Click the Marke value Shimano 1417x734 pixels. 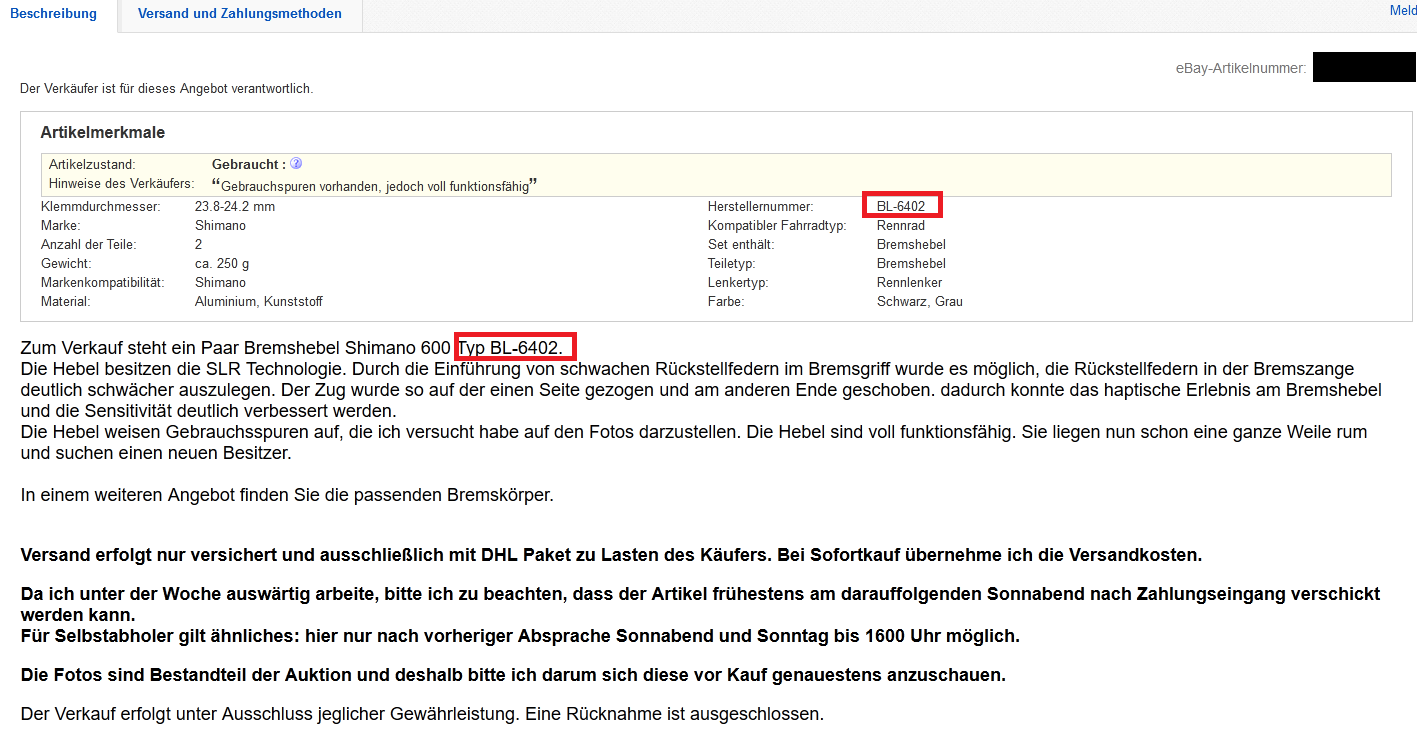[220, 226]
